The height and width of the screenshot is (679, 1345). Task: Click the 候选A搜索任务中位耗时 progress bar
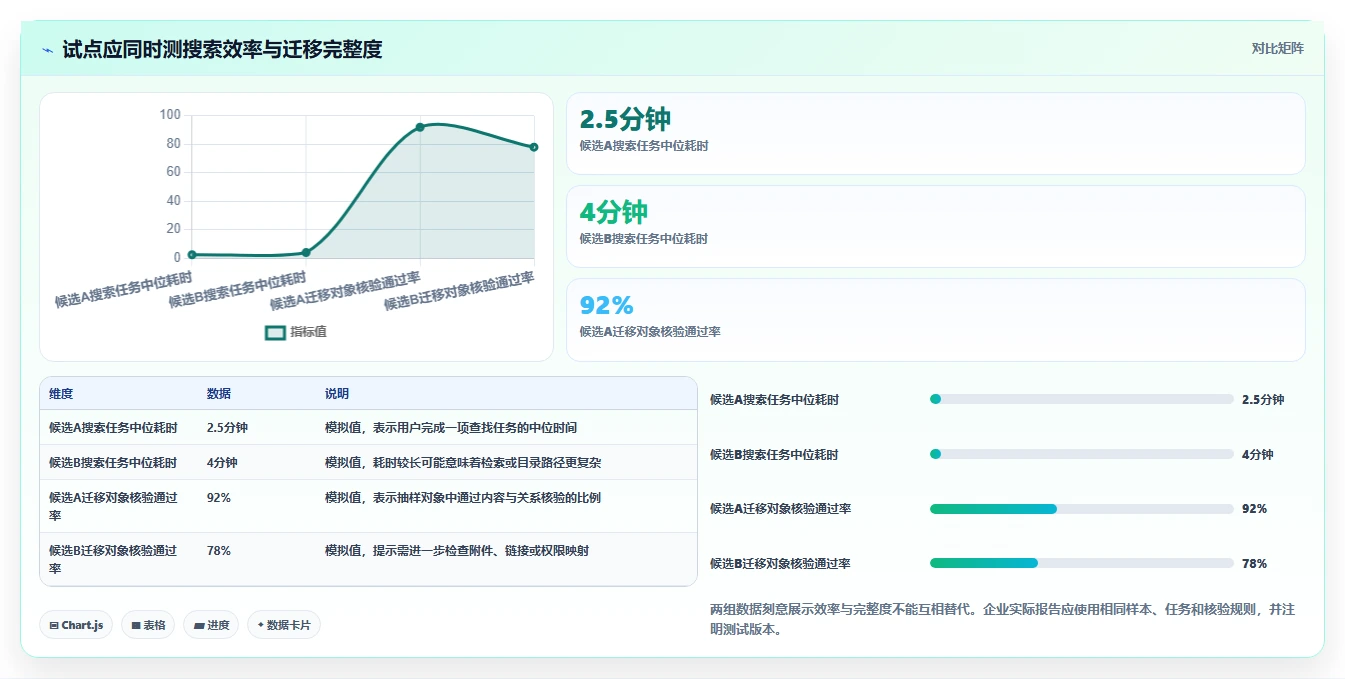[x=1082, y=399]
